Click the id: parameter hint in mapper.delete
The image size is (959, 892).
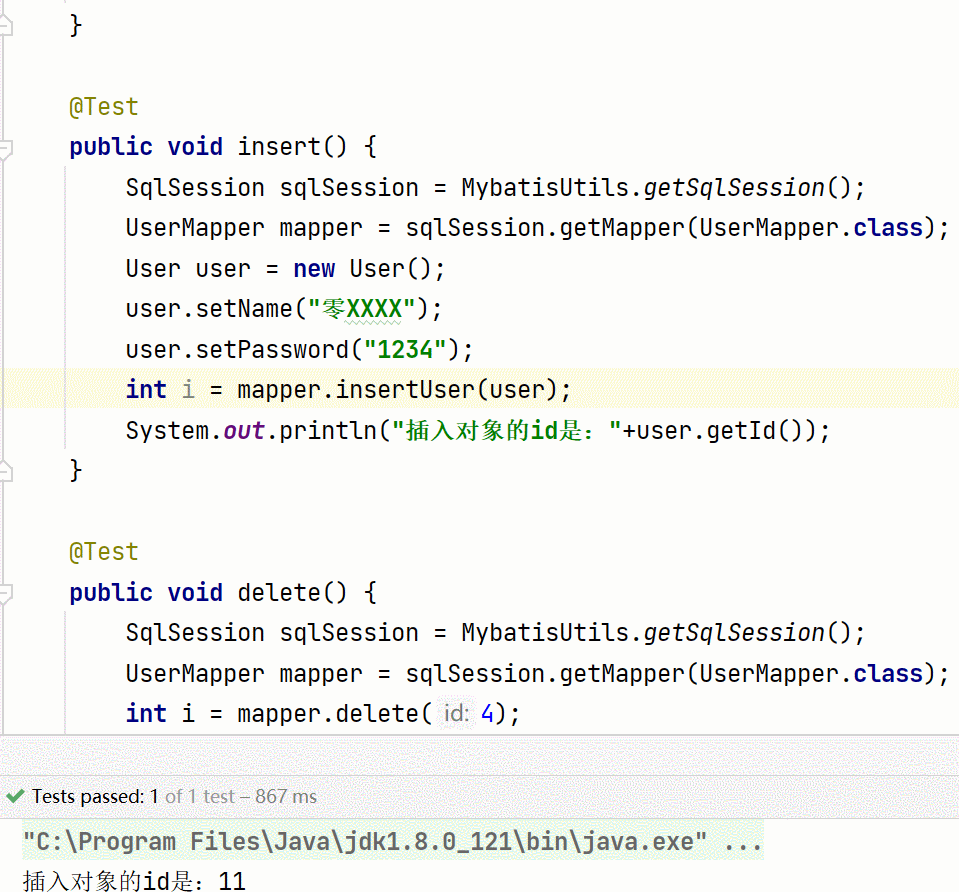456,713
